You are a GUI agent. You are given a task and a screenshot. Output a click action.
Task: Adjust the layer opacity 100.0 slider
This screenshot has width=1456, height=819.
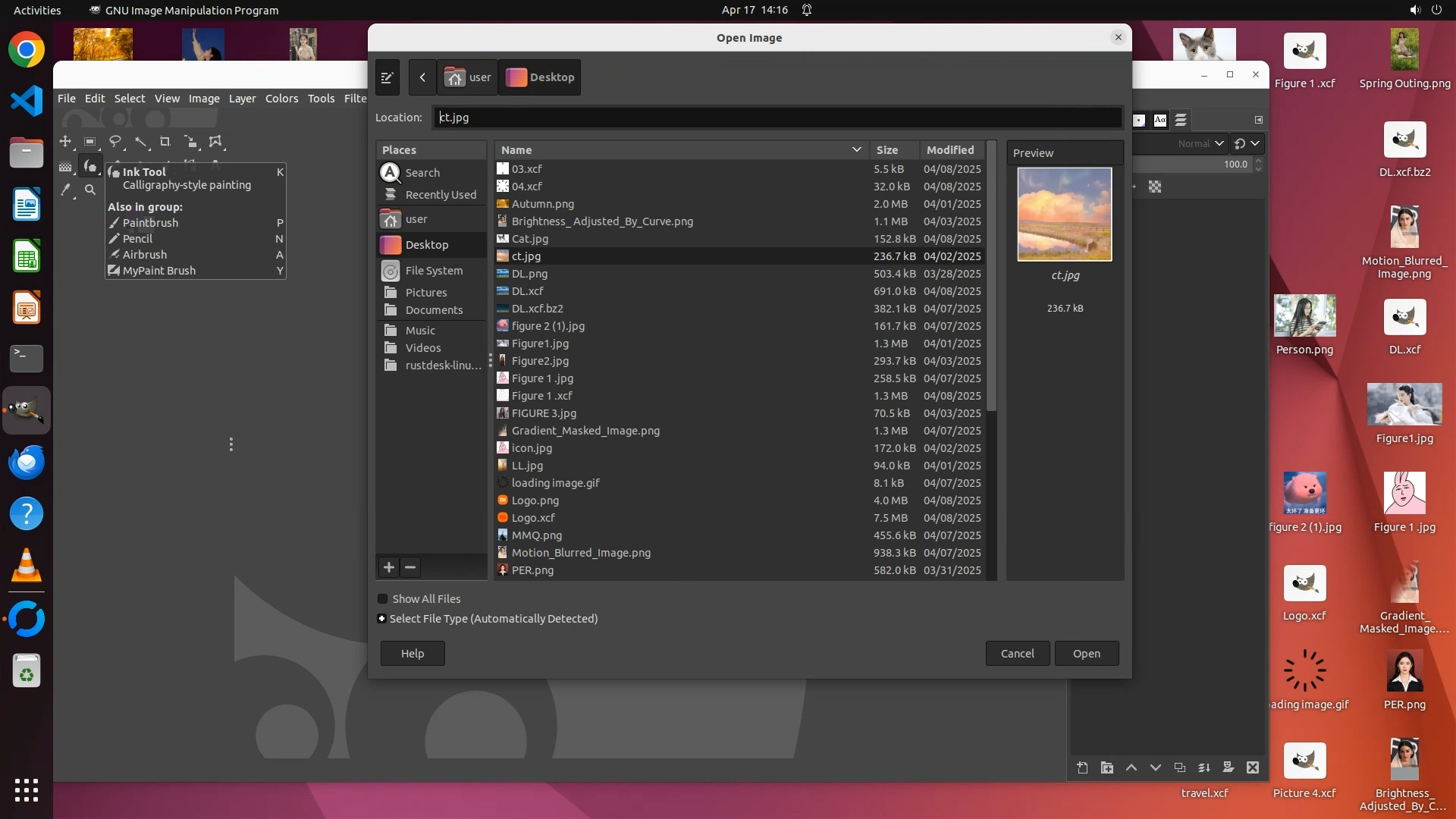coord(1194,164)
